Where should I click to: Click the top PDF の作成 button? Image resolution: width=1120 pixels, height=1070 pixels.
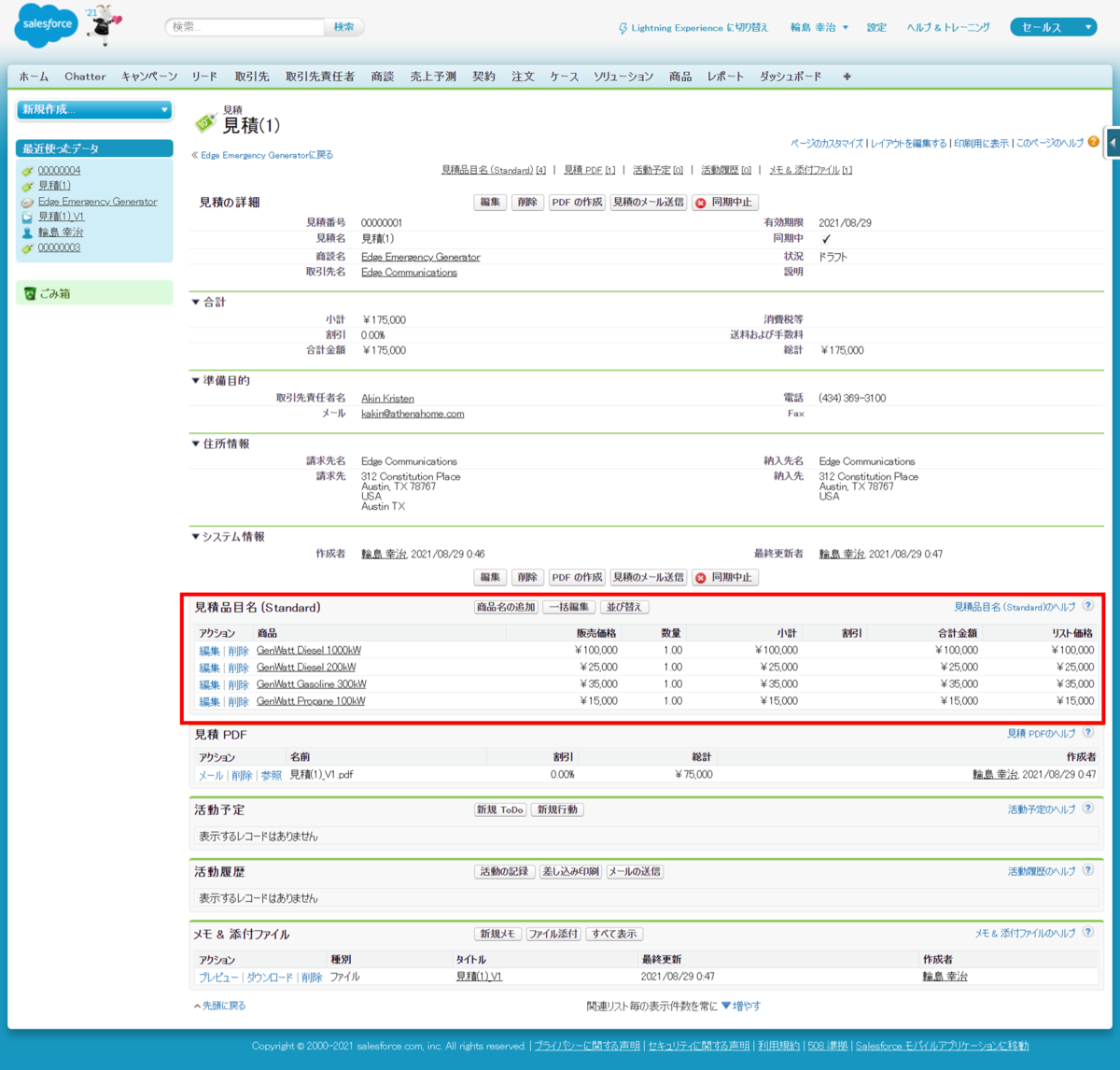click(577, 202)
